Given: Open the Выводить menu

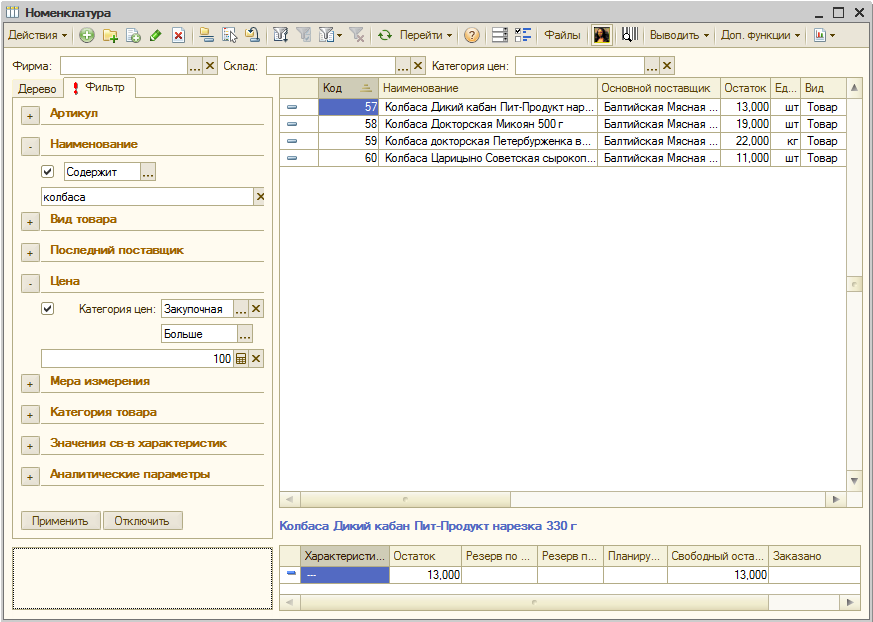Looking at the screenshot, I should tap(679, 35).
